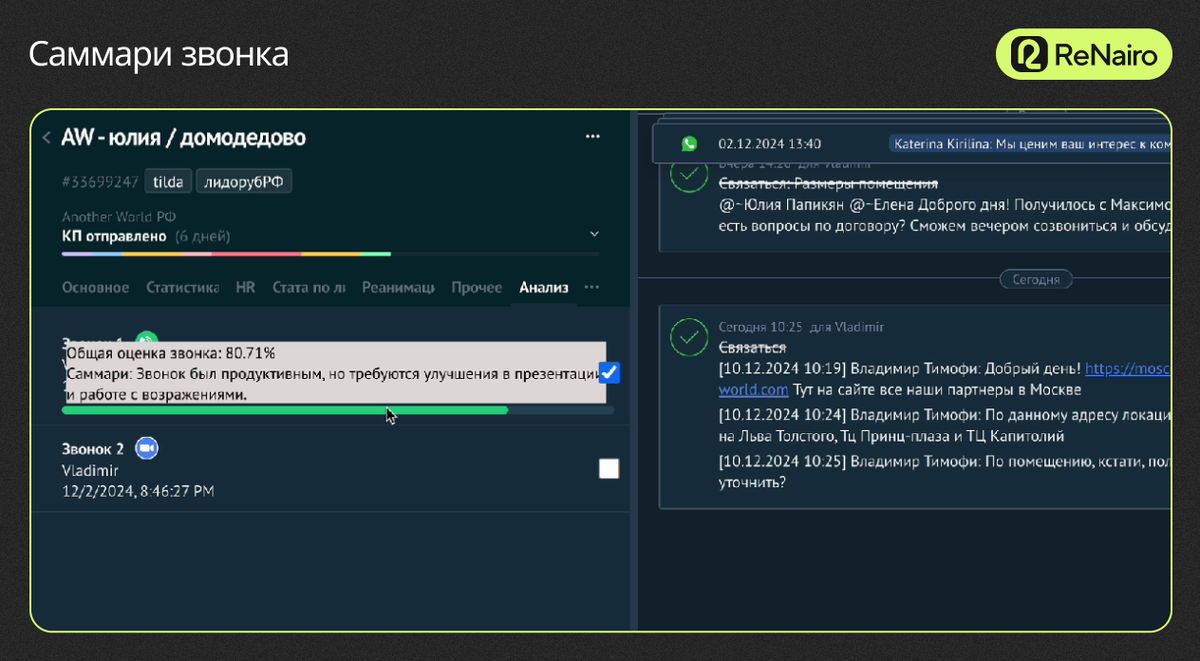Show more tabs via dots after Анализ
The height and width of the screenshot is (661, 1200).
592,288
